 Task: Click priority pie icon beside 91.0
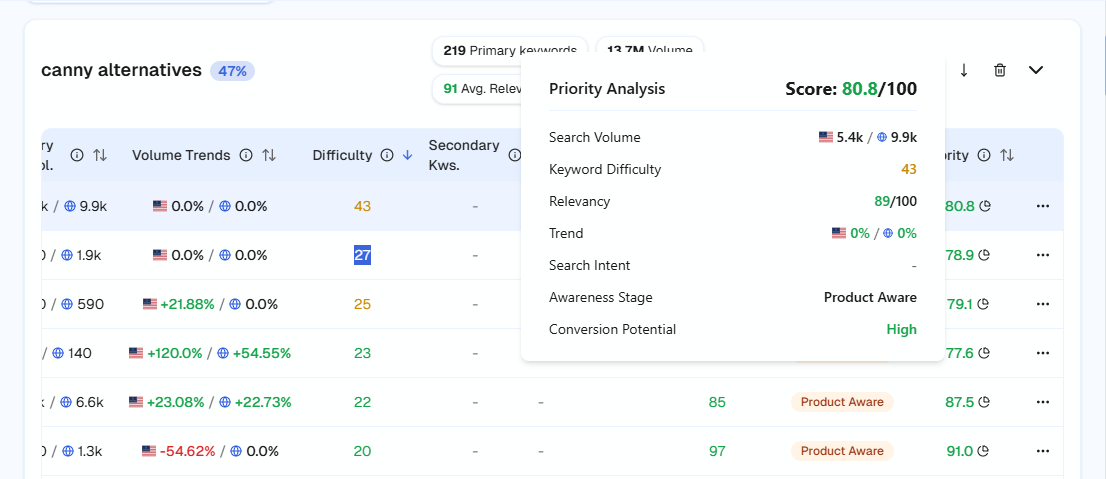pos(985,451)
